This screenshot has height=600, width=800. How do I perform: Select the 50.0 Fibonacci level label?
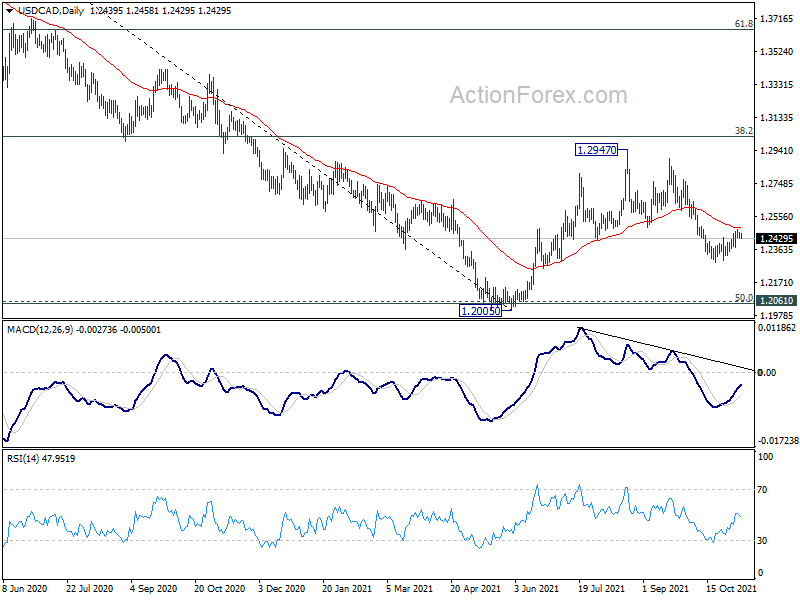(x=743, y=297)
